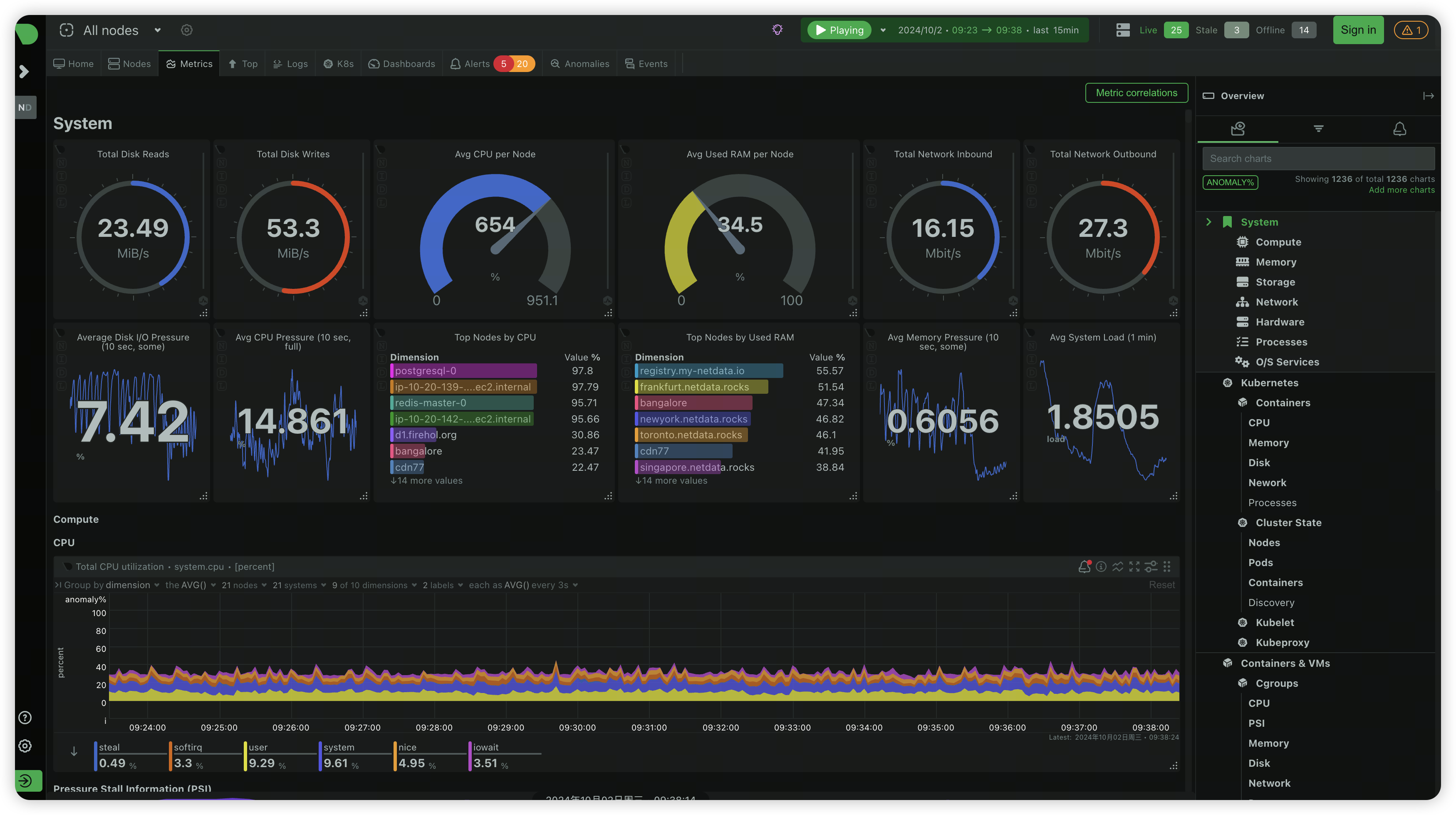Switch to the Anomalies tab
The width and height of the screenshot is (1456, 815).
click(x=580, y=64)
